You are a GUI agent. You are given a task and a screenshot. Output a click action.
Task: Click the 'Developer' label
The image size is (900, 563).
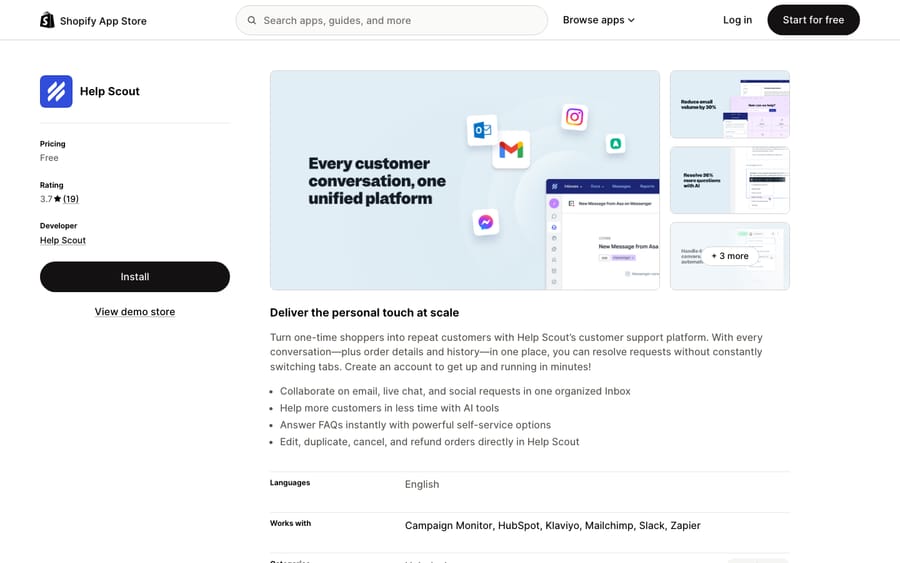click(58, 226)
